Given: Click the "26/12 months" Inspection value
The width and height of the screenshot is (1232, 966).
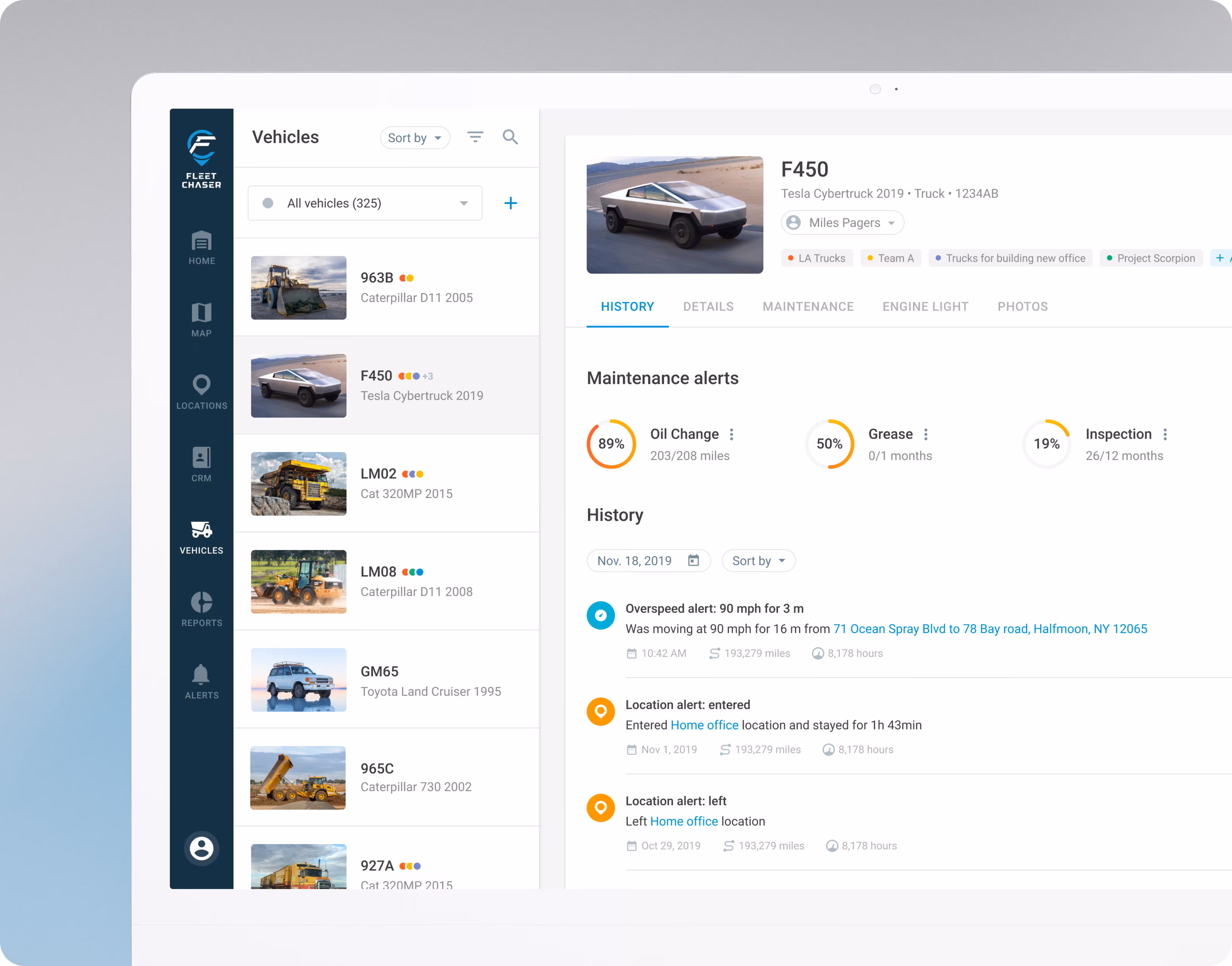Looking at the screenshot, I should point(1124,456).
